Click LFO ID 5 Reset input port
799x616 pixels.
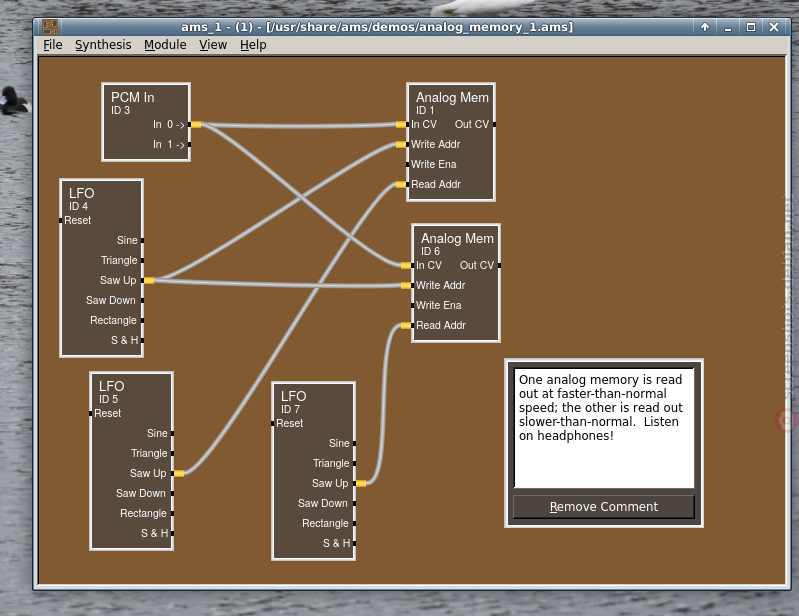point(91,413)
